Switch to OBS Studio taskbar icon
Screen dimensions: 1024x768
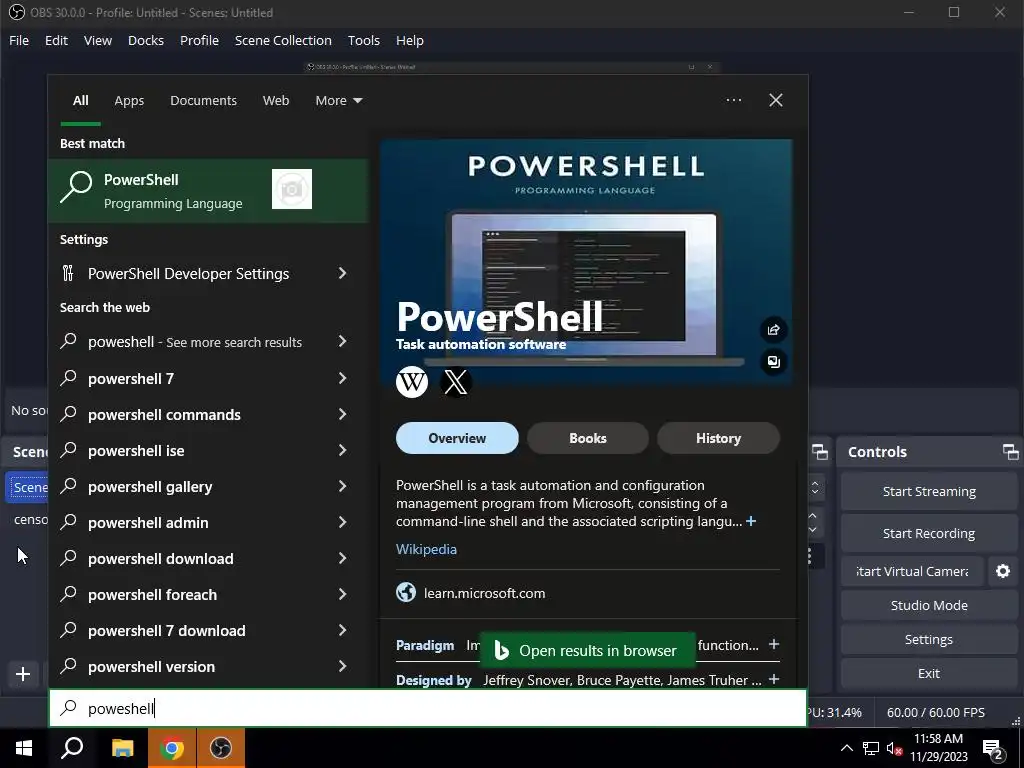pos(221,748)
